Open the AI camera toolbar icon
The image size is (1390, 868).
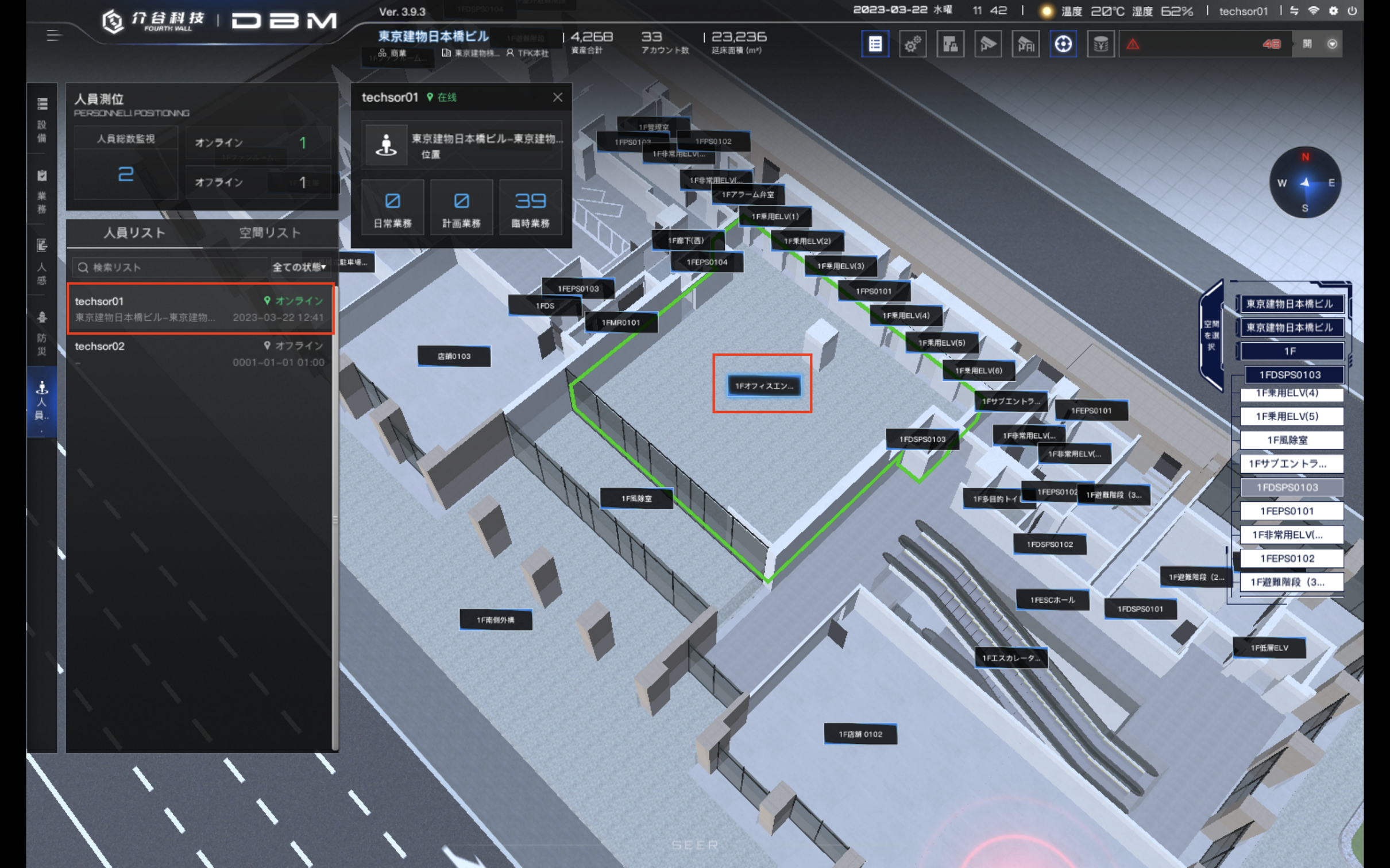[1025, 44]
